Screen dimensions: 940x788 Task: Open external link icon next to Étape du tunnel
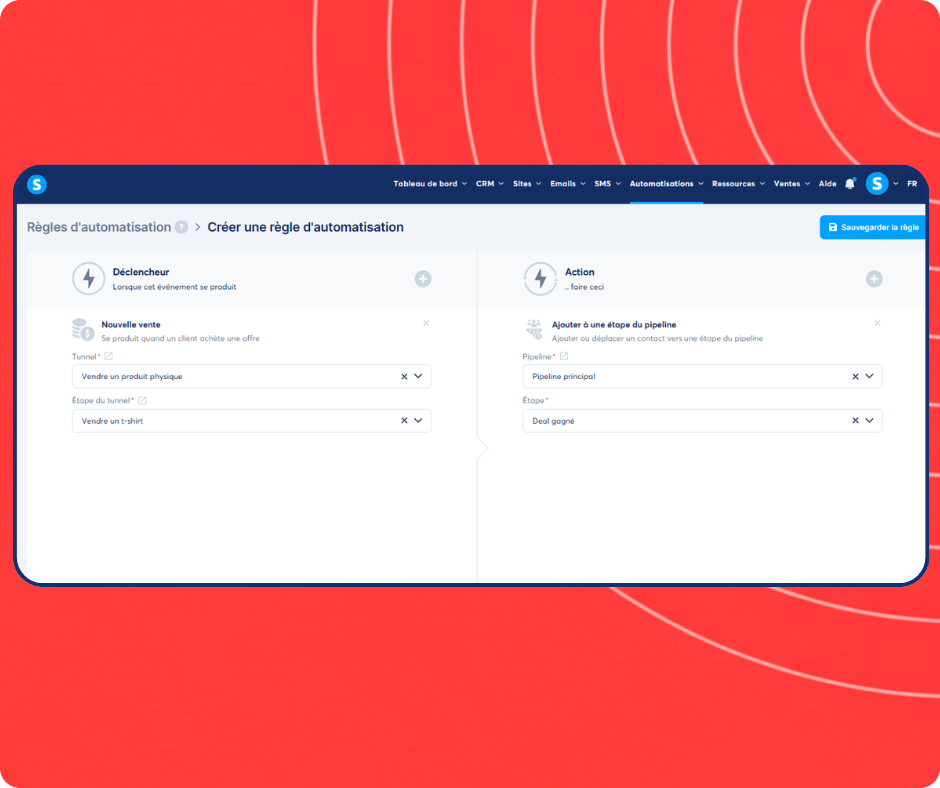point(142,400)
